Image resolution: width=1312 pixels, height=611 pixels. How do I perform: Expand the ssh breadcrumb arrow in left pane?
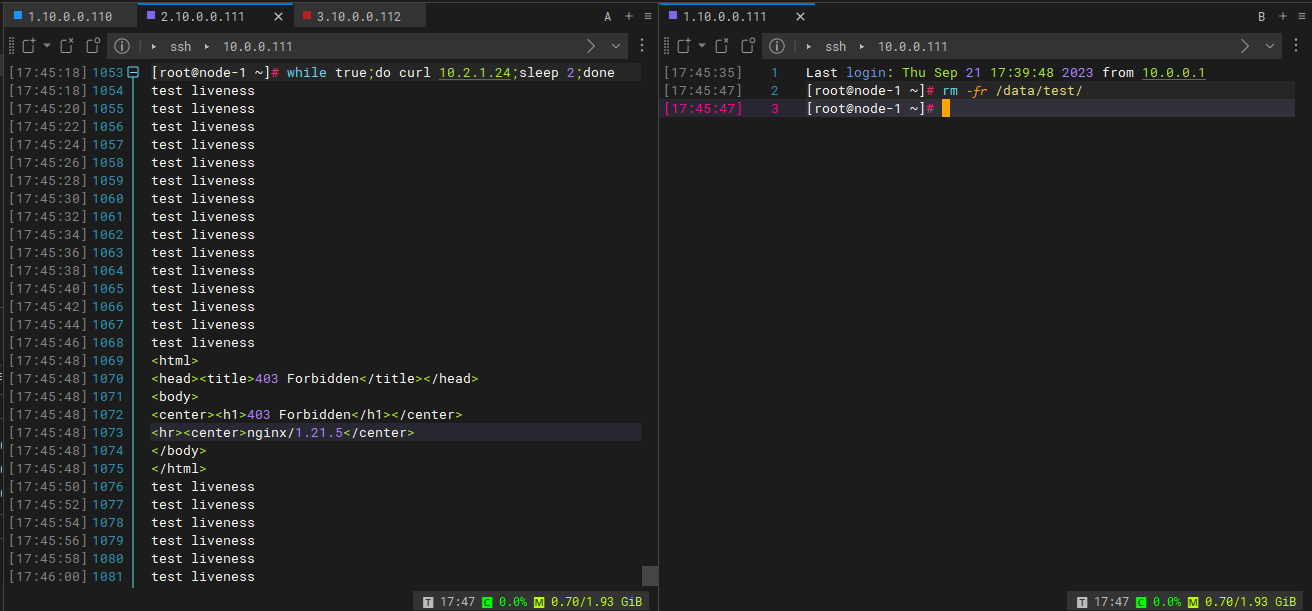[x=153, y=46]
